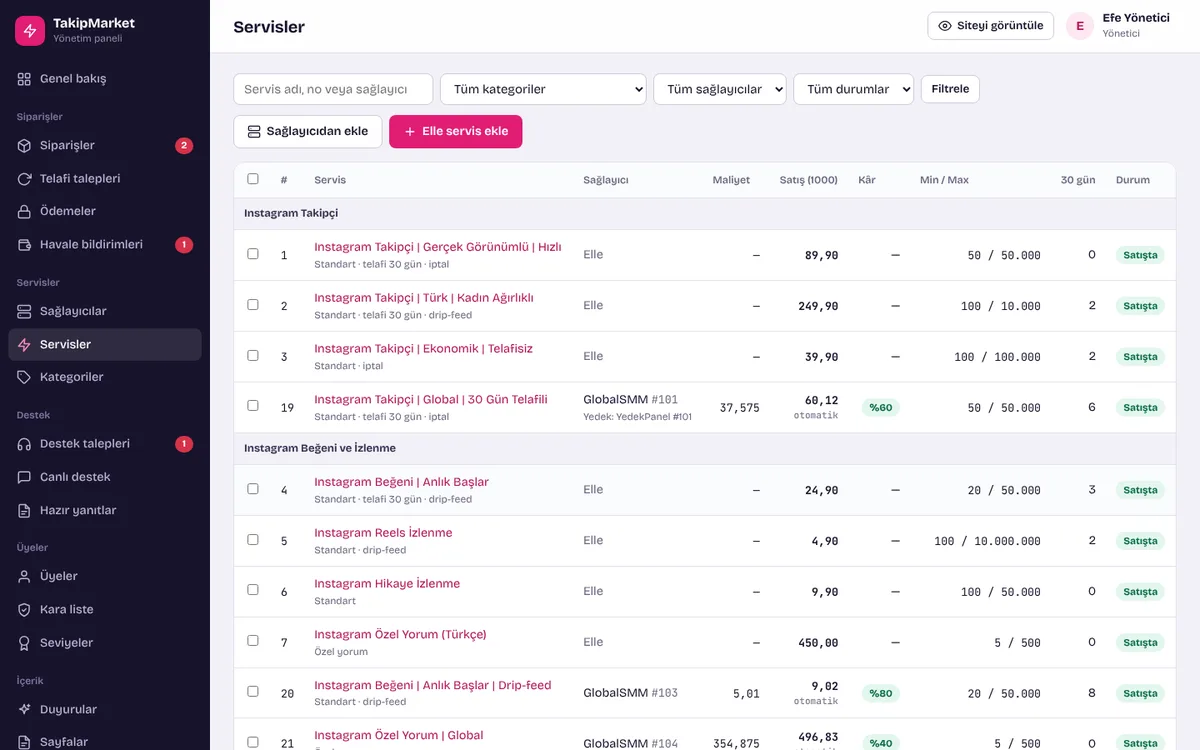Click the Efe Yönetici avatar circle
The width and height of the screenshot is (1200, 750).
coord(1080,26)
